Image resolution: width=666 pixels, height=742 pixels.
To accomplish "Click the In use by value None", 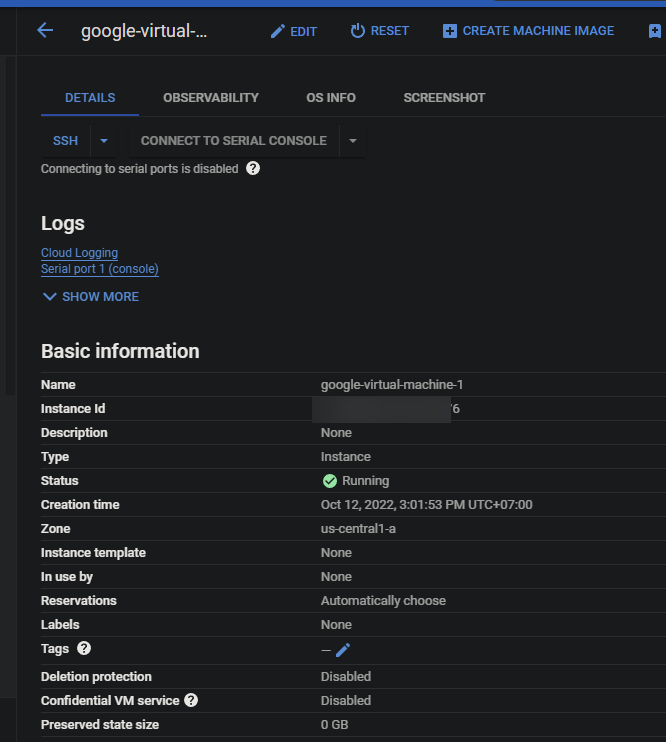I will pos(337,576).
